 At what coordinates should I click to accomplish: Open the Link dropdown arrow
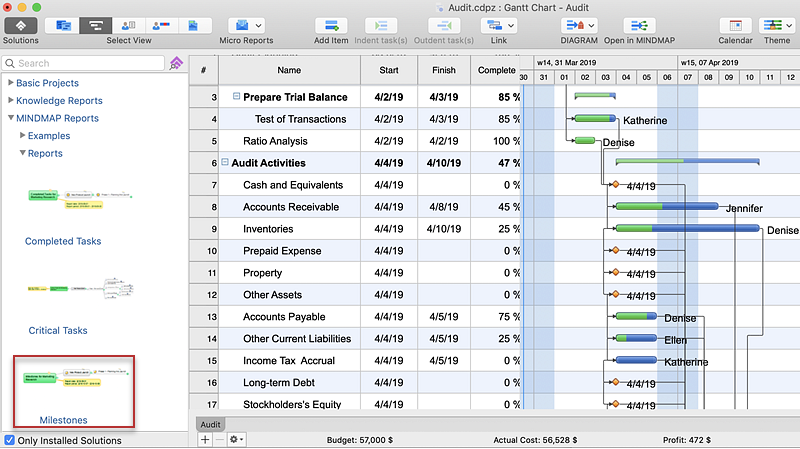point(511,26)
